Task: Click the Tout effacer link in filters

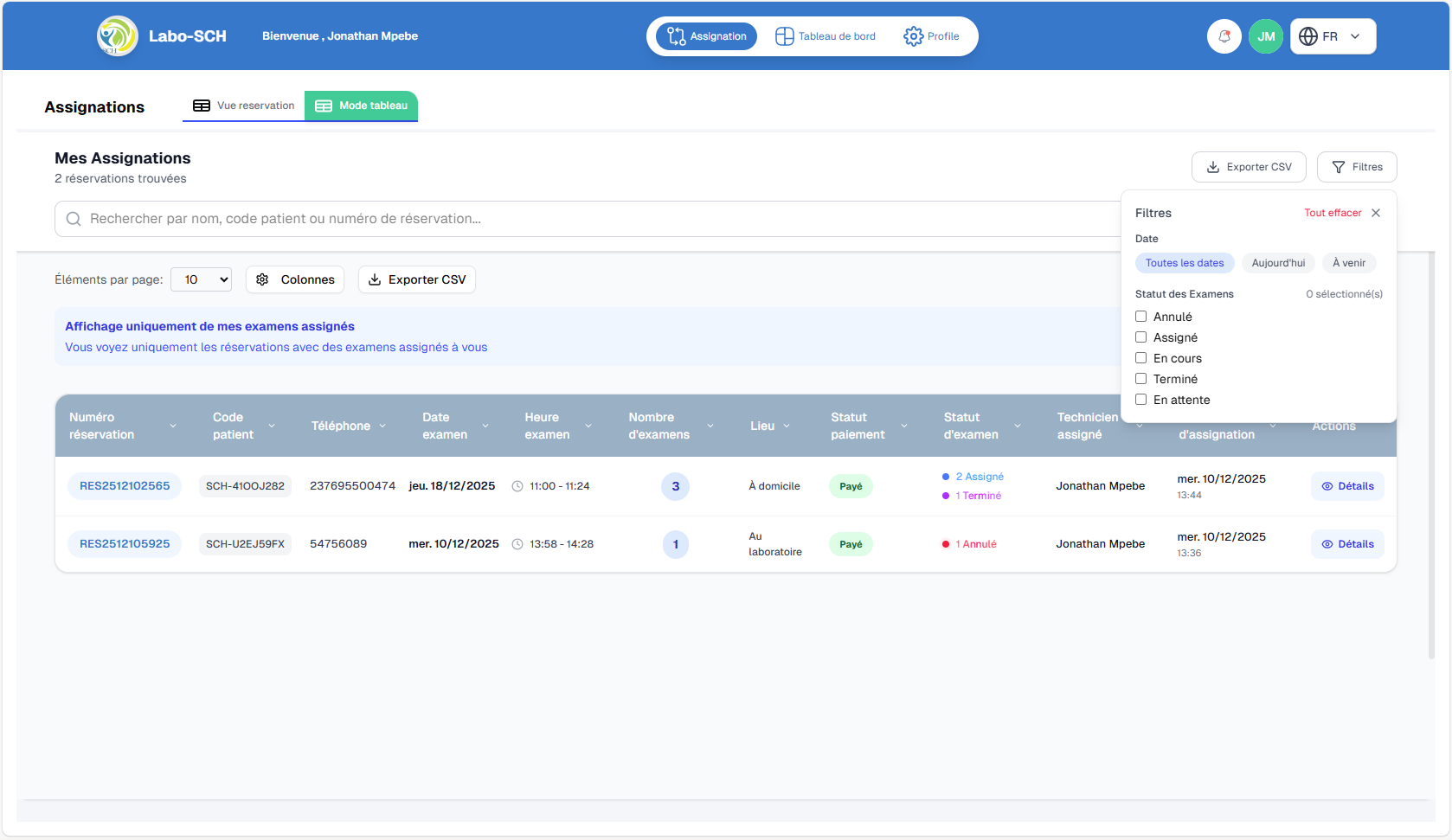Action: [x=1333, y=212]
